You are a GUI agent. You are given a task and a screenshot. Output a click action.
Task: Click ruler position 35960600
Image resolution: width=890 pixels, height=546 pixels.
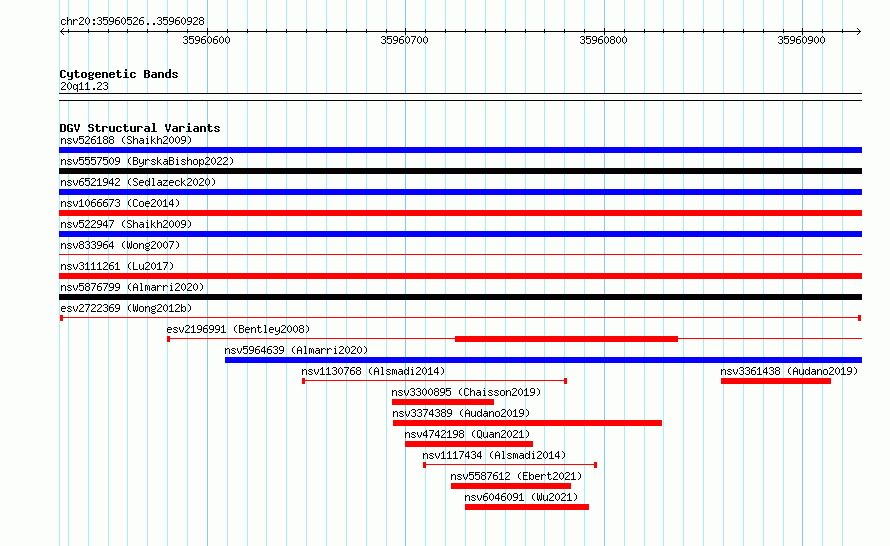pos(207,40)
